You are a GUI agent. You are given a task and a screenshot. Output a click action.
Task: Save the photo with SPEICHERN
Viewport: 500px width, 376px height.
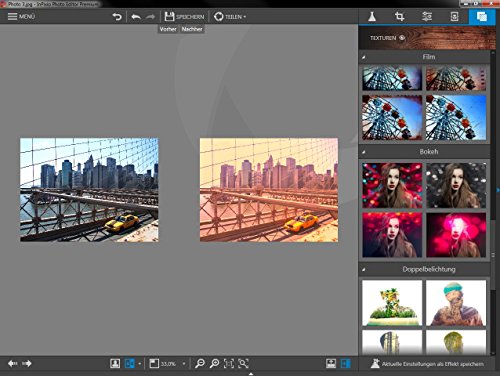coord(184,16)
